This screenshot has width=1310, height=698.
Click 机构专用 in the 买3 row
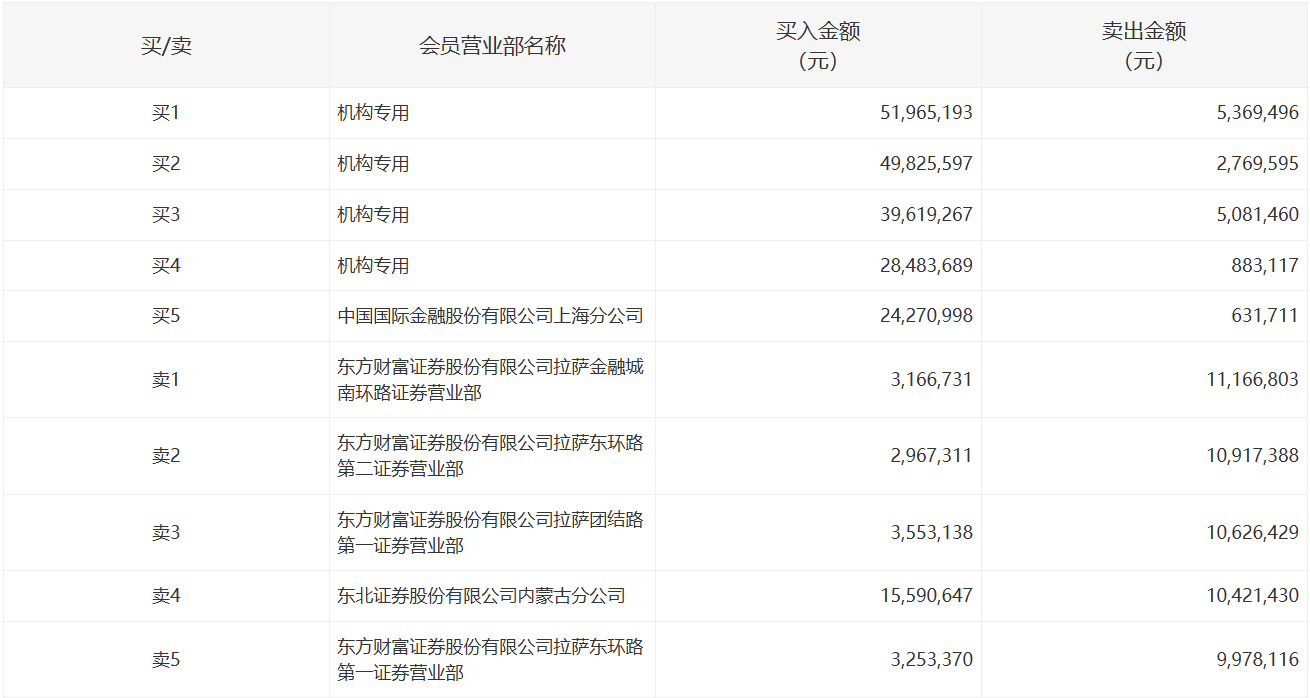tap(373, 215)
